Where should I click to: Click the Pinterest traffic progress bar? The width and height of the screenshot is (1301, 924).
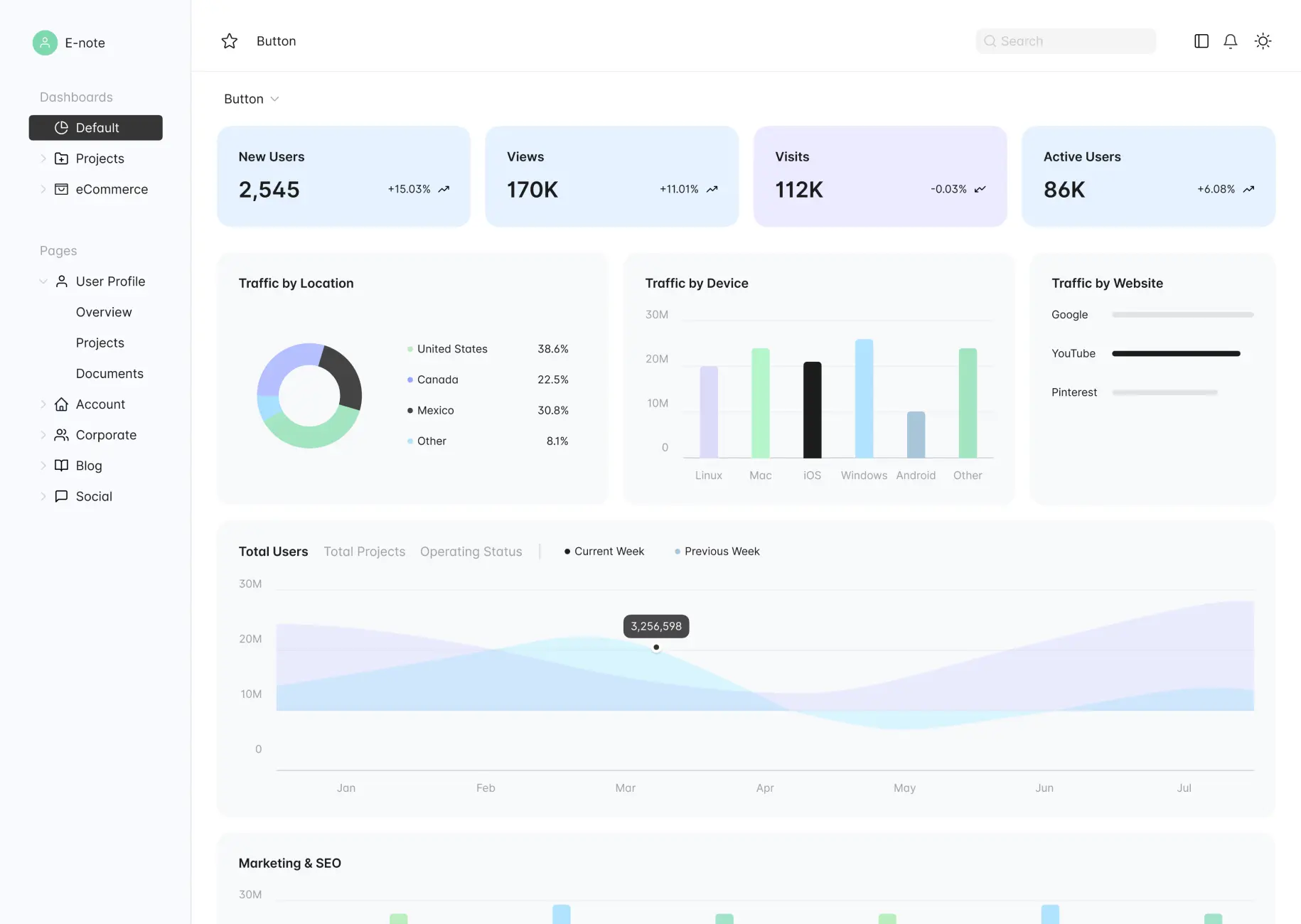click(x=1165, y=392)
